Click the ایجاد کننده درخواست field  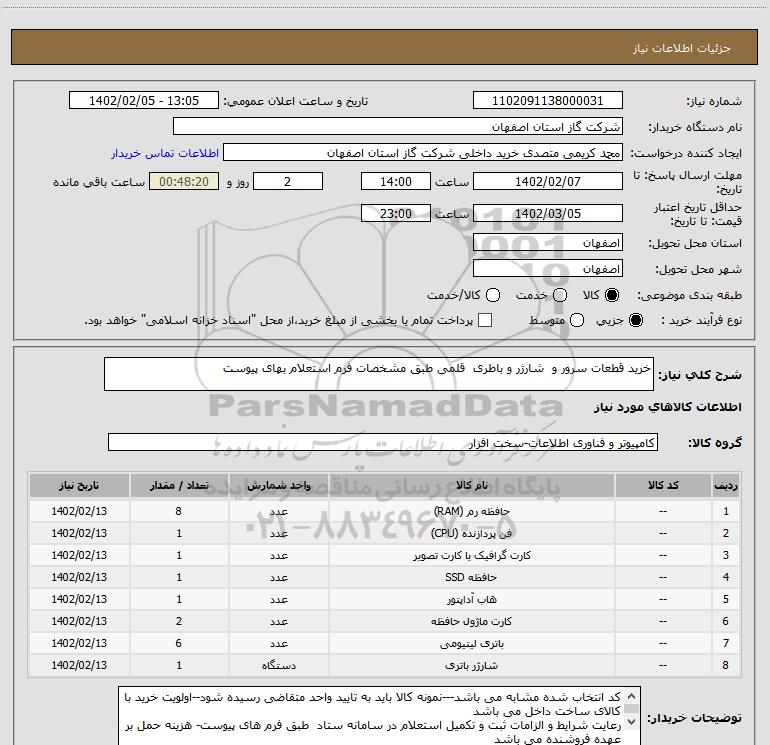(x=423, y=153)
